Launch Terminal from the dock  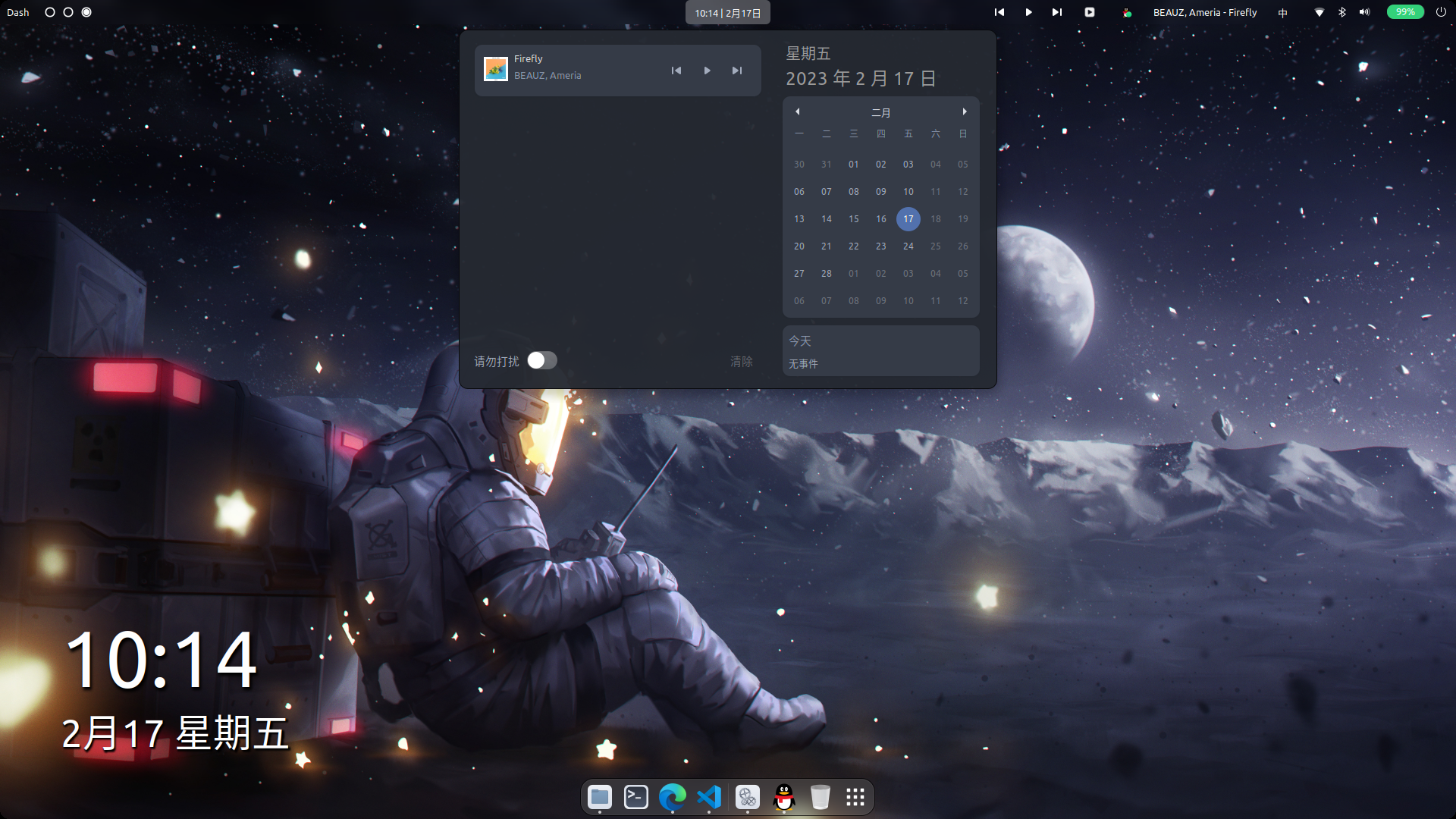[x=636, y=797]
